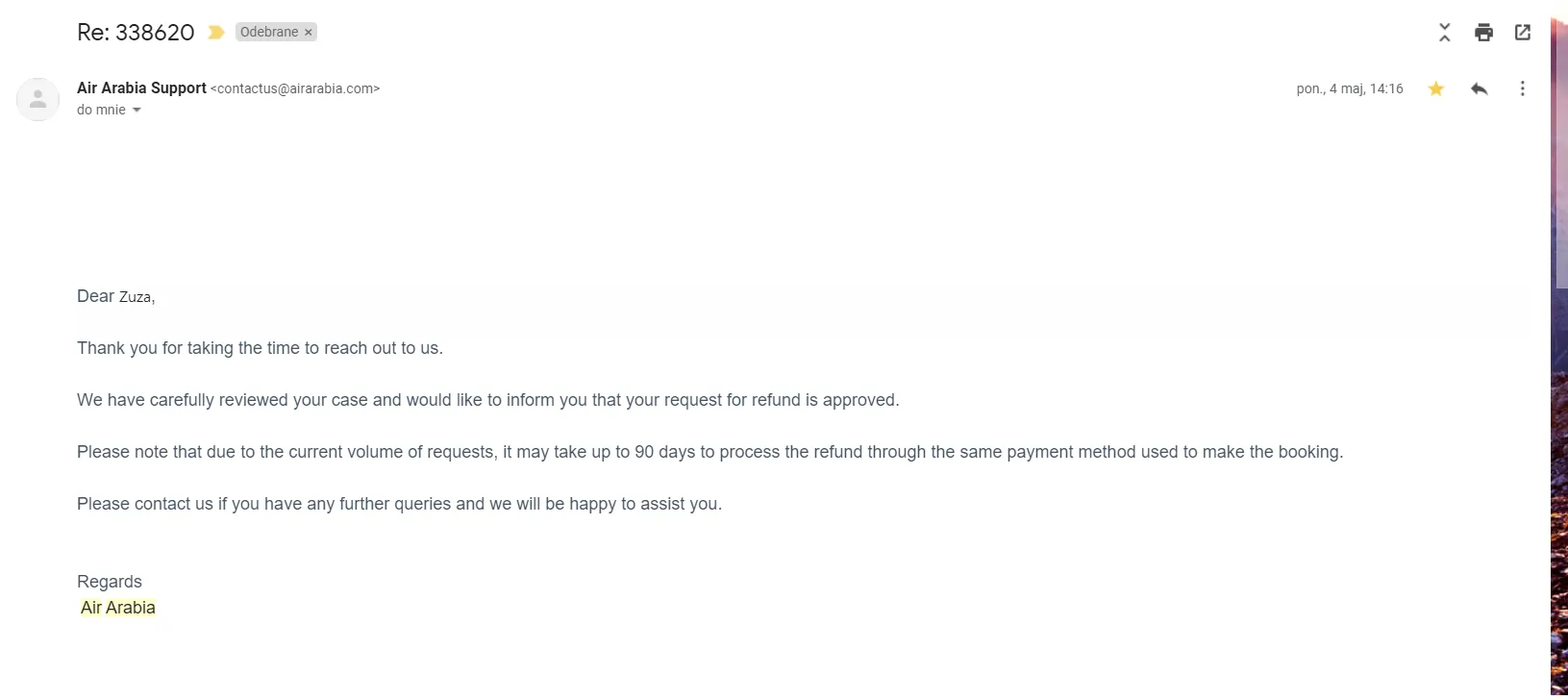
Task: Open the email in a new window
Action: coord(1523,33)
